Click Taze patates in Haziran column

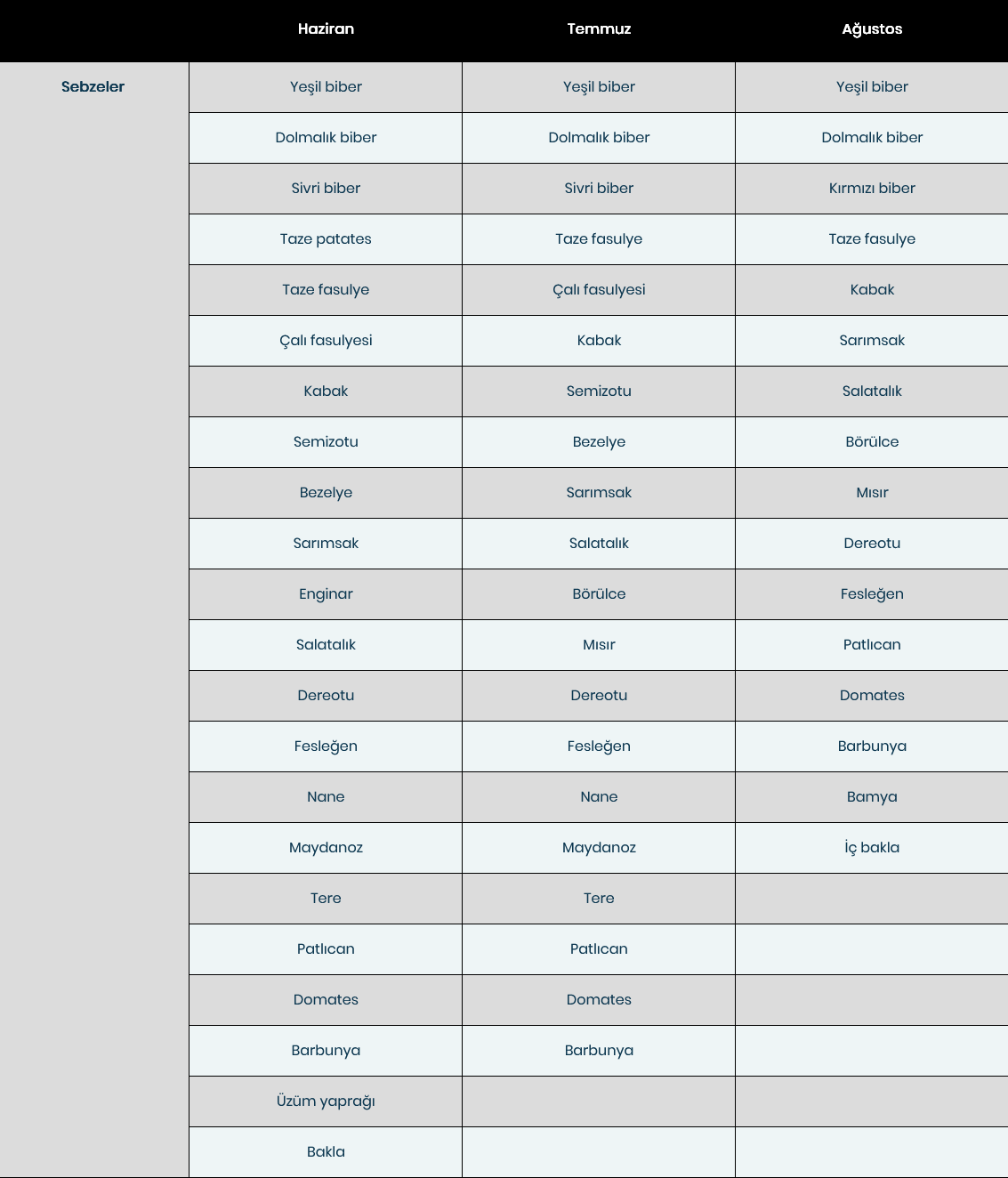326,239
